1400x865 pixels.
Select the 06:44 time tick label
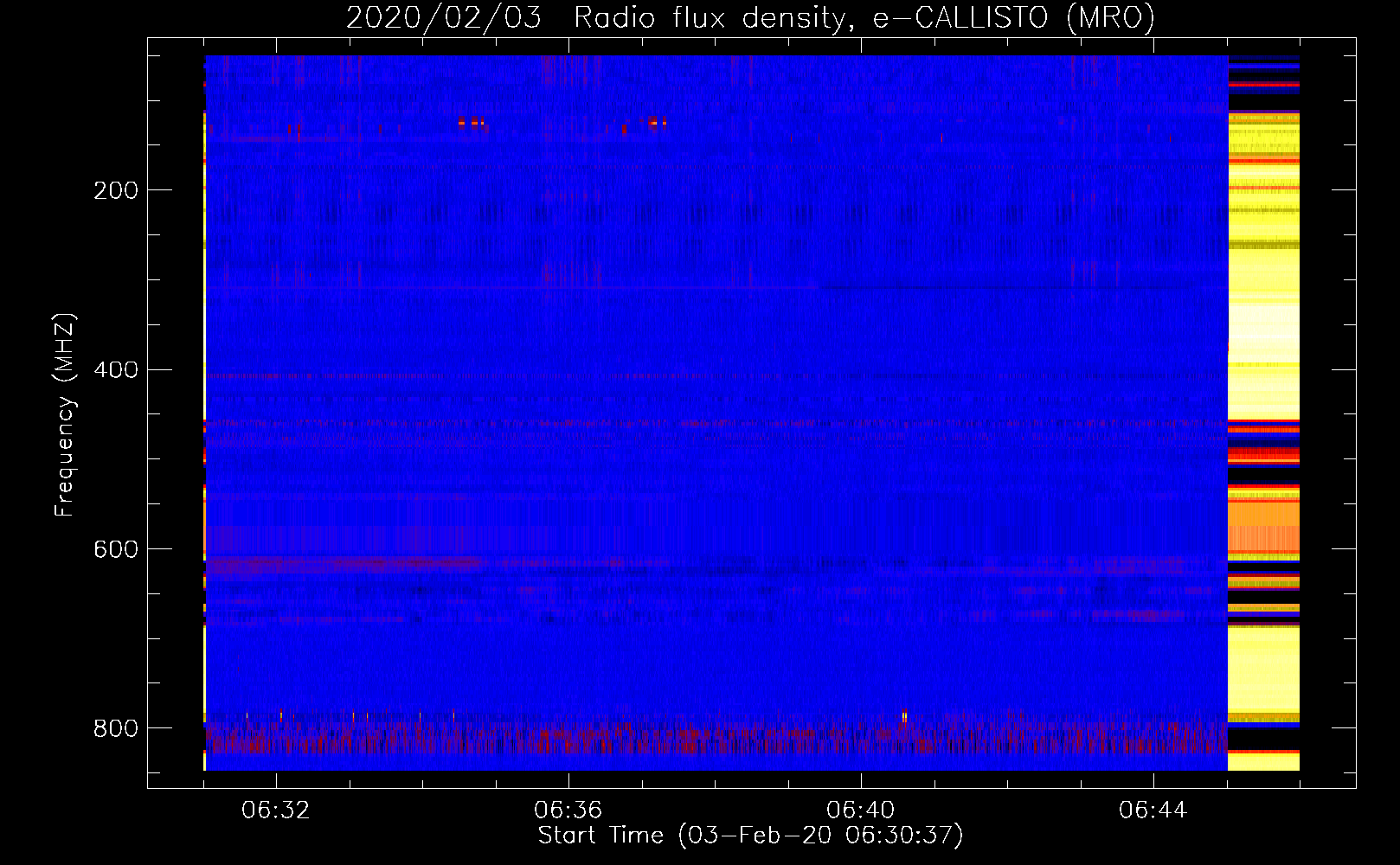(x=1153, y=811)
